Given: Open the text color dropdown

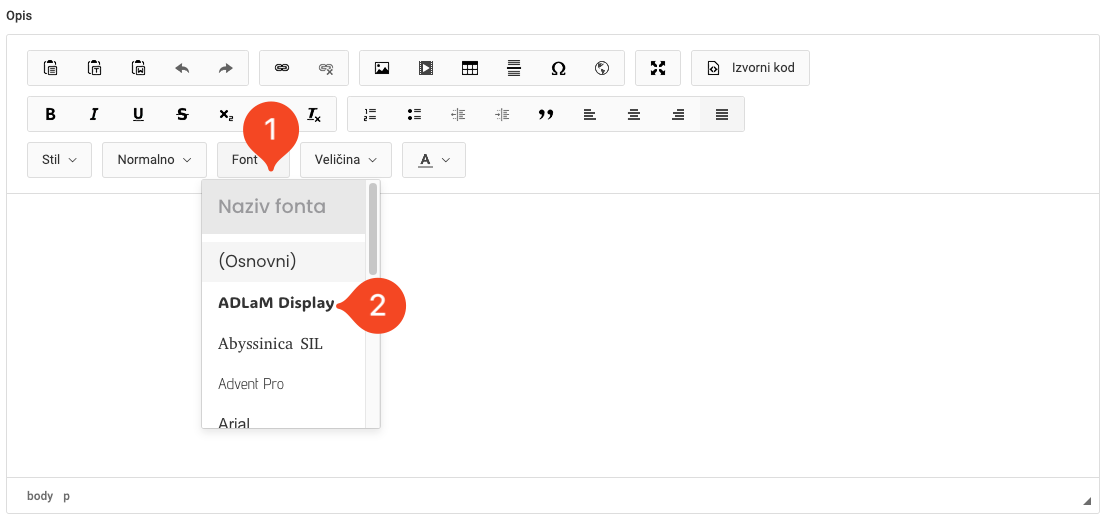Looking at the screenshot, I should point(434,160).
